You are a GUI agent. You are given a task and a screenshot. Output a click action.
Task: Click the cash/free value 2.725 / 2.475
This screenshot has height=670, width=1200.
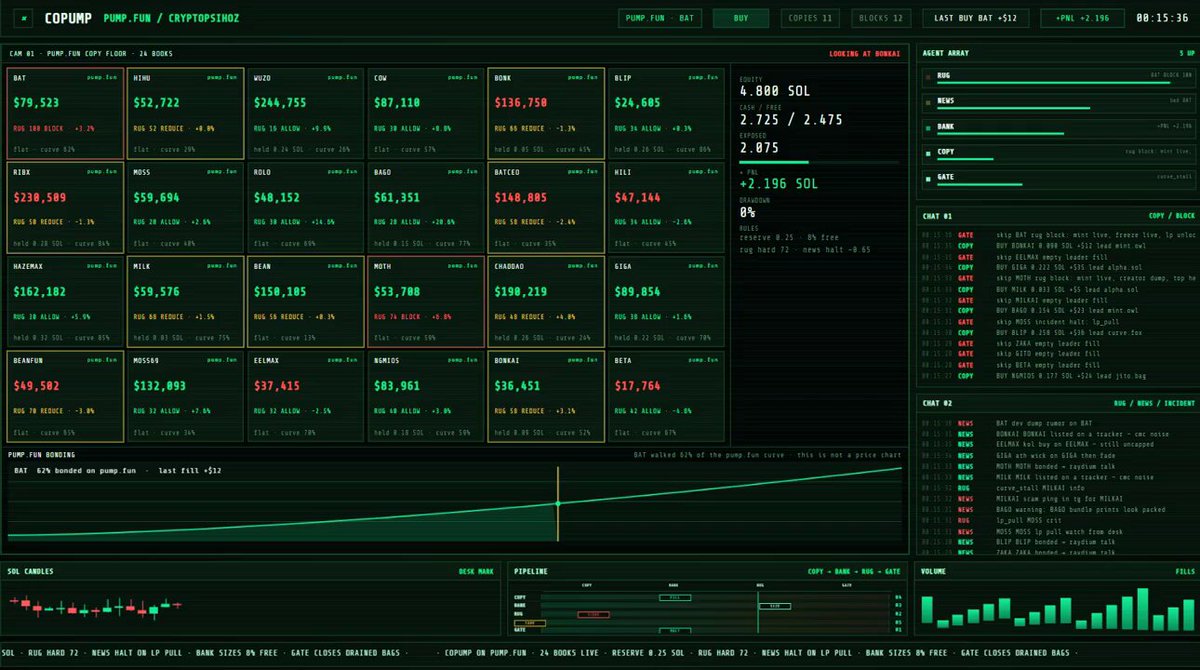click(x=789, y=119)
